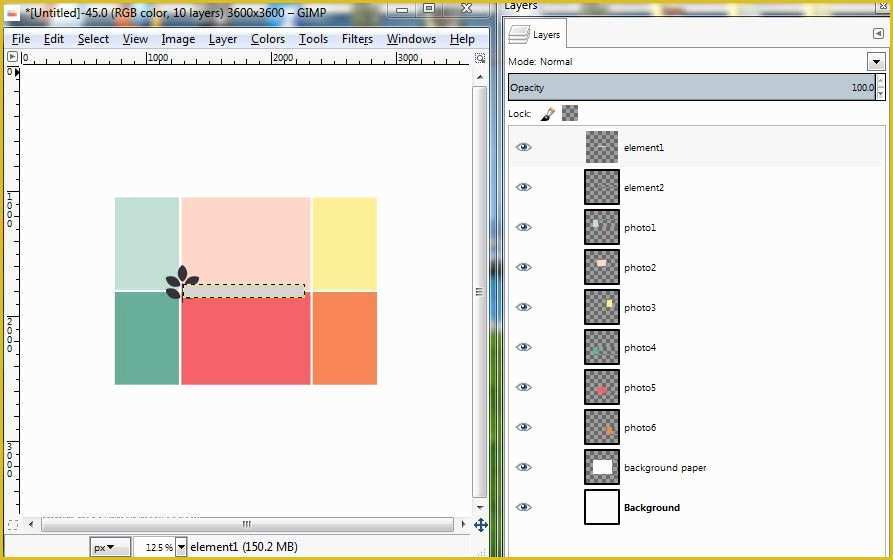
Task: Open the zoom percentage dropdown arrow
Action: pyautogui.click(x=181, y=547)
